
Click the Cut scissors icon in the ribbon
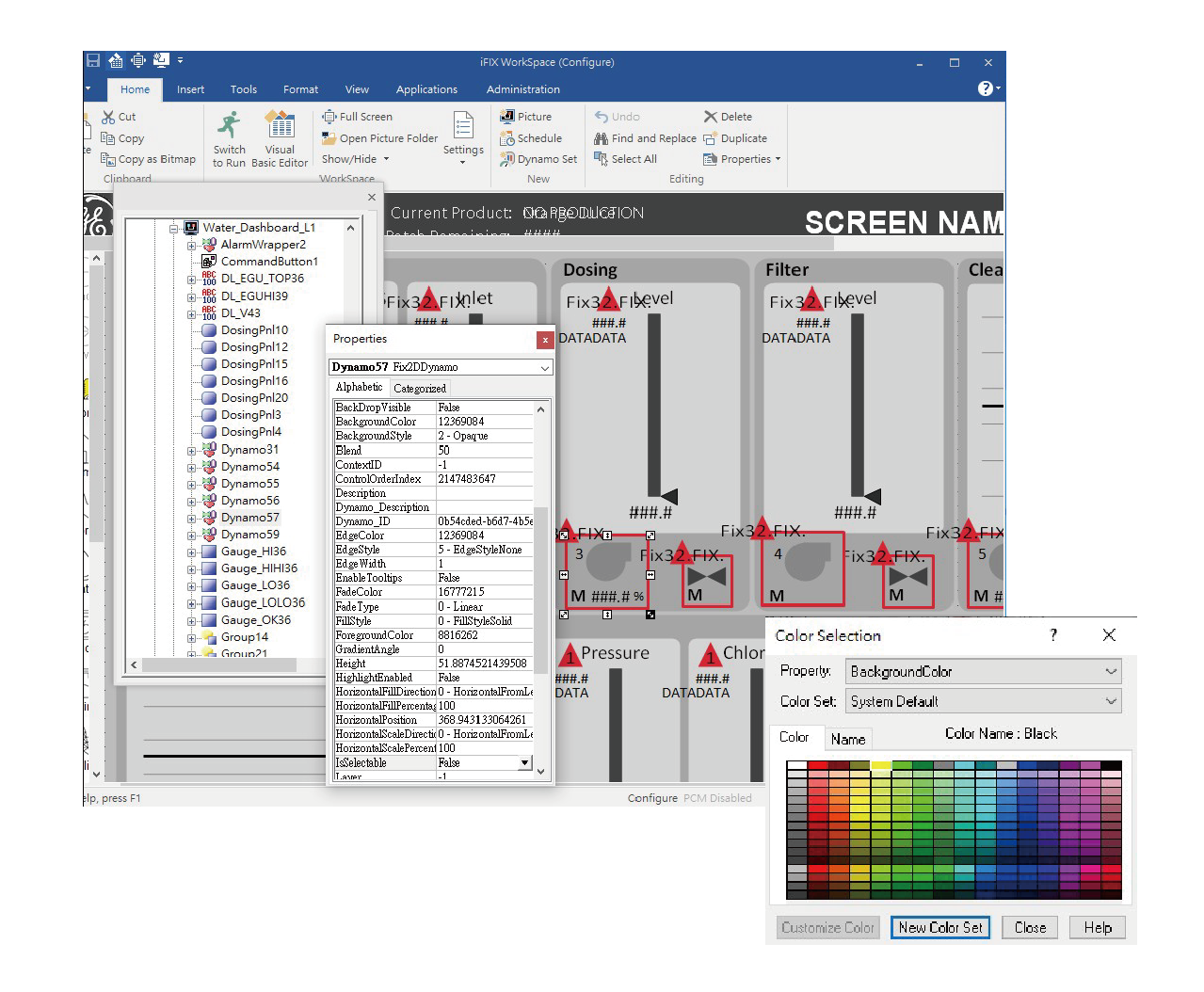pos(108,117)
